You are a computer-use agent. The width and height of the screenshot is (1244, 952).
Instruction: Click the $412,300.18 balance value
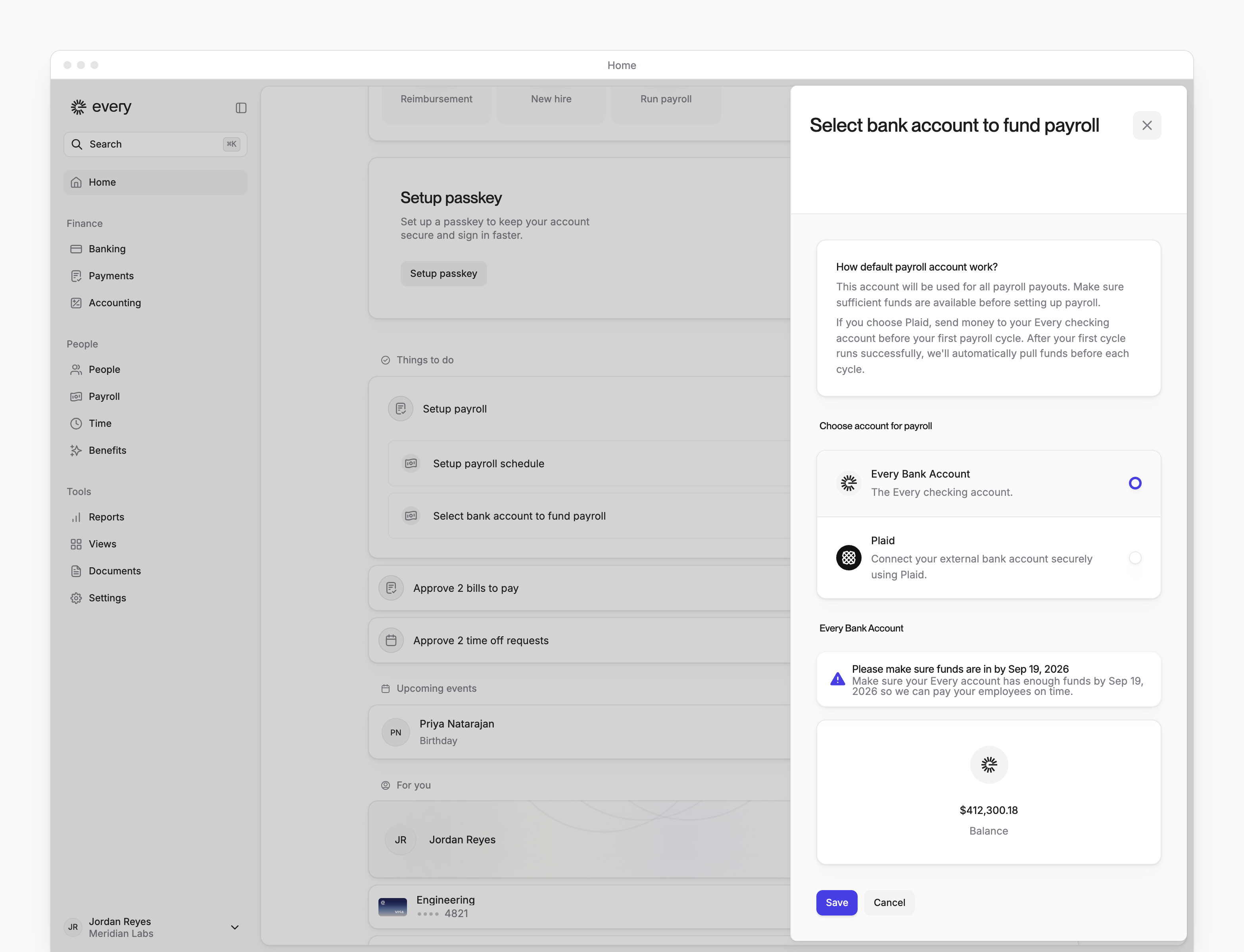[989, 810]
